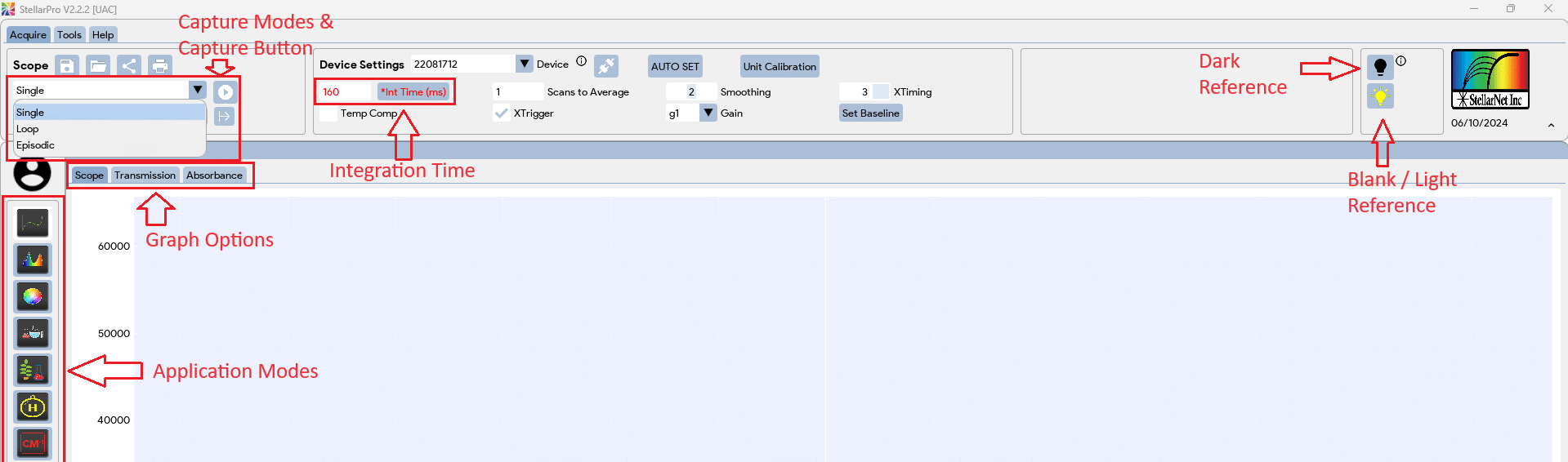The width and height of the screenshot is (1568, 462).
Task: Open the Tools menu
Action: [x=69, y=35]
